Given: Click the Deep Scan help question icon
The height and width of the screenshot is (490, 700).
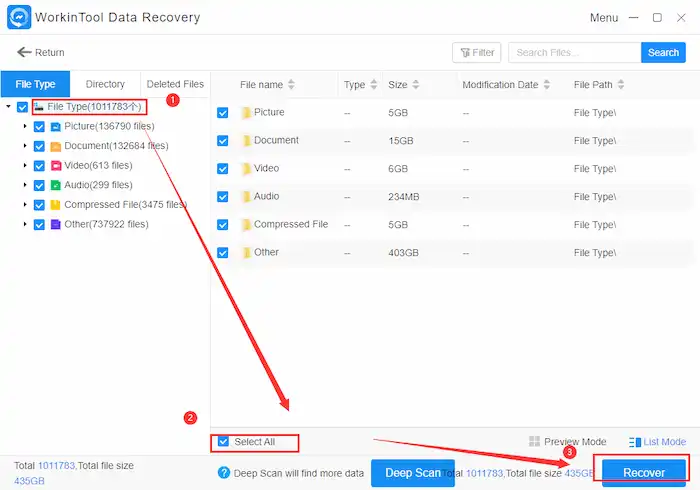Looking at the screenshot, I should (x=224, y=473).
